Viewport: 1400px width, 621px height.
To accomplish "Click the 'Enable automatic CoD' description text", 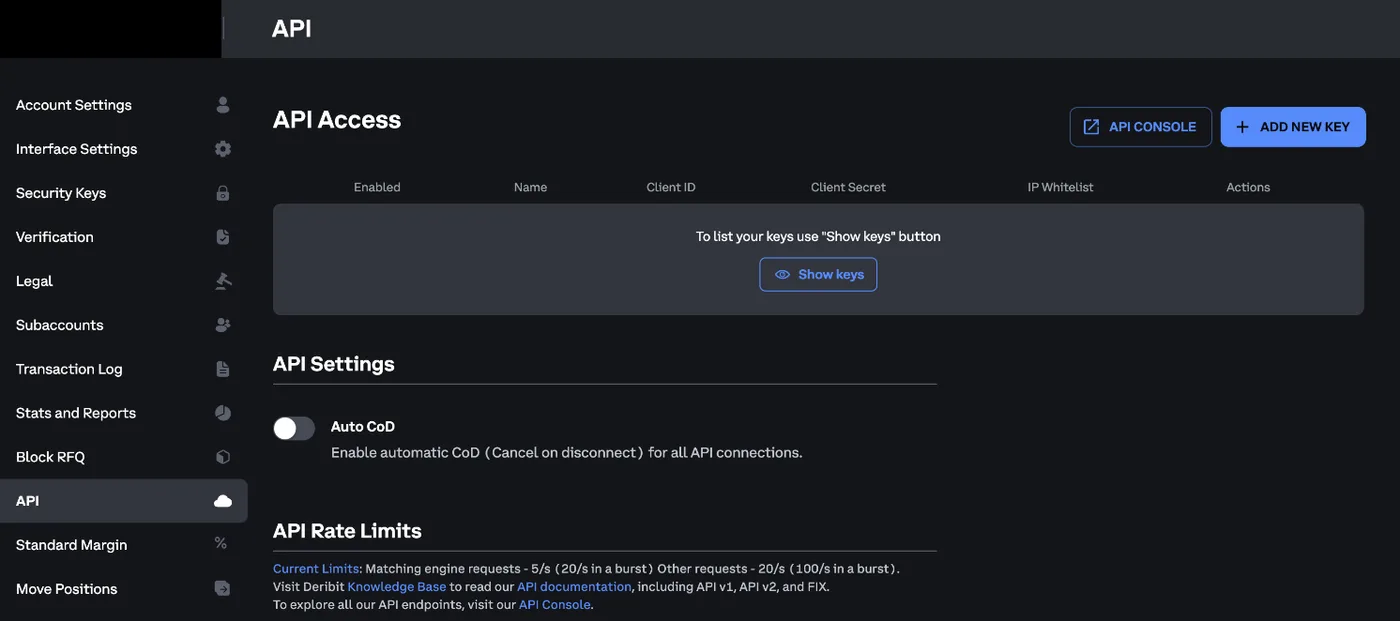I will click(566, 453).
